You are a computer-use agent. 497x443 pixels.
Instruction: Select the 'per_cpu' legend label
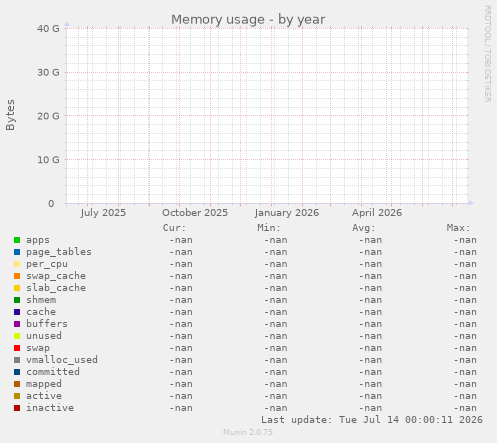point(47,264)
